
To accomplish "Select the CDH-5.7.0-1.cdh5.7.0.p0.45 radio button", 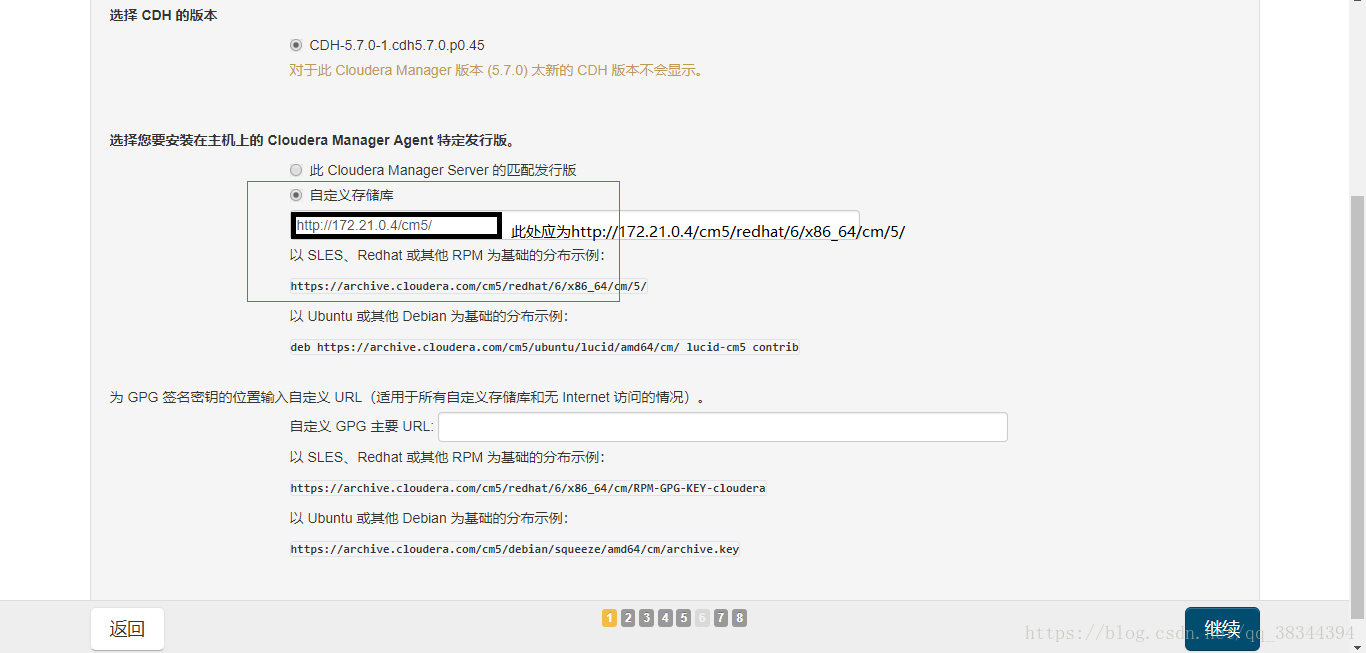I will pos(295,45).
